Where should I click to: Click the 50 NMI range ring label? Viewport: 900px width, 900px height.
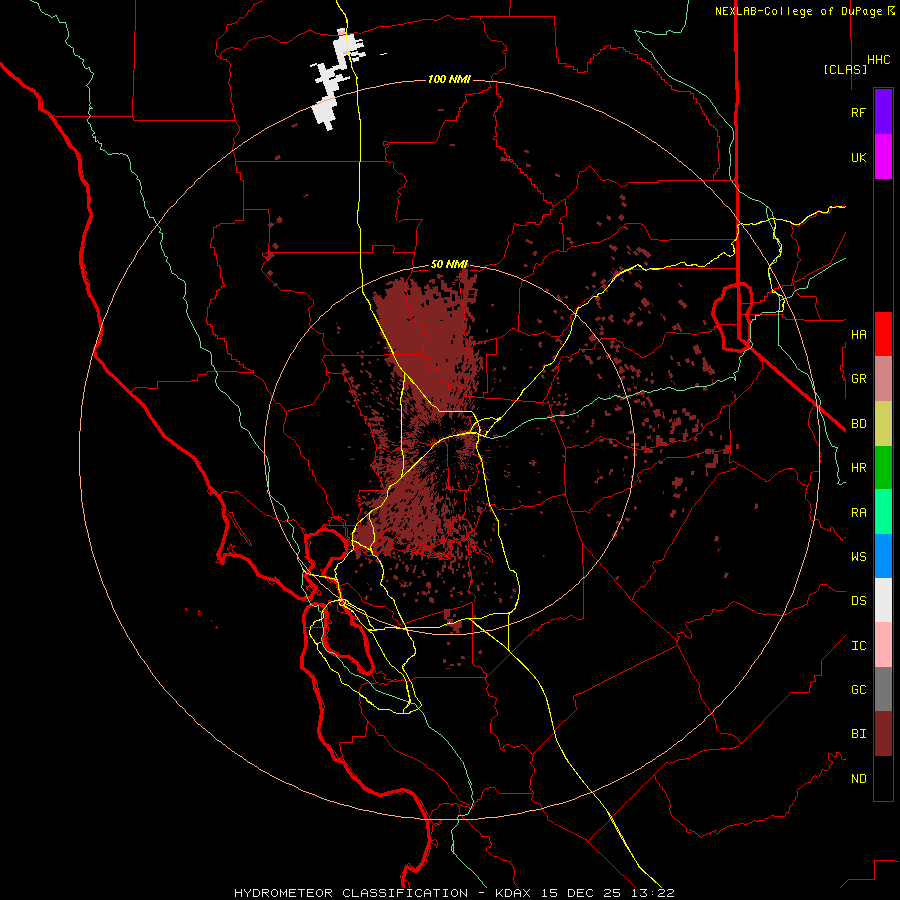[x=449, y=264]
